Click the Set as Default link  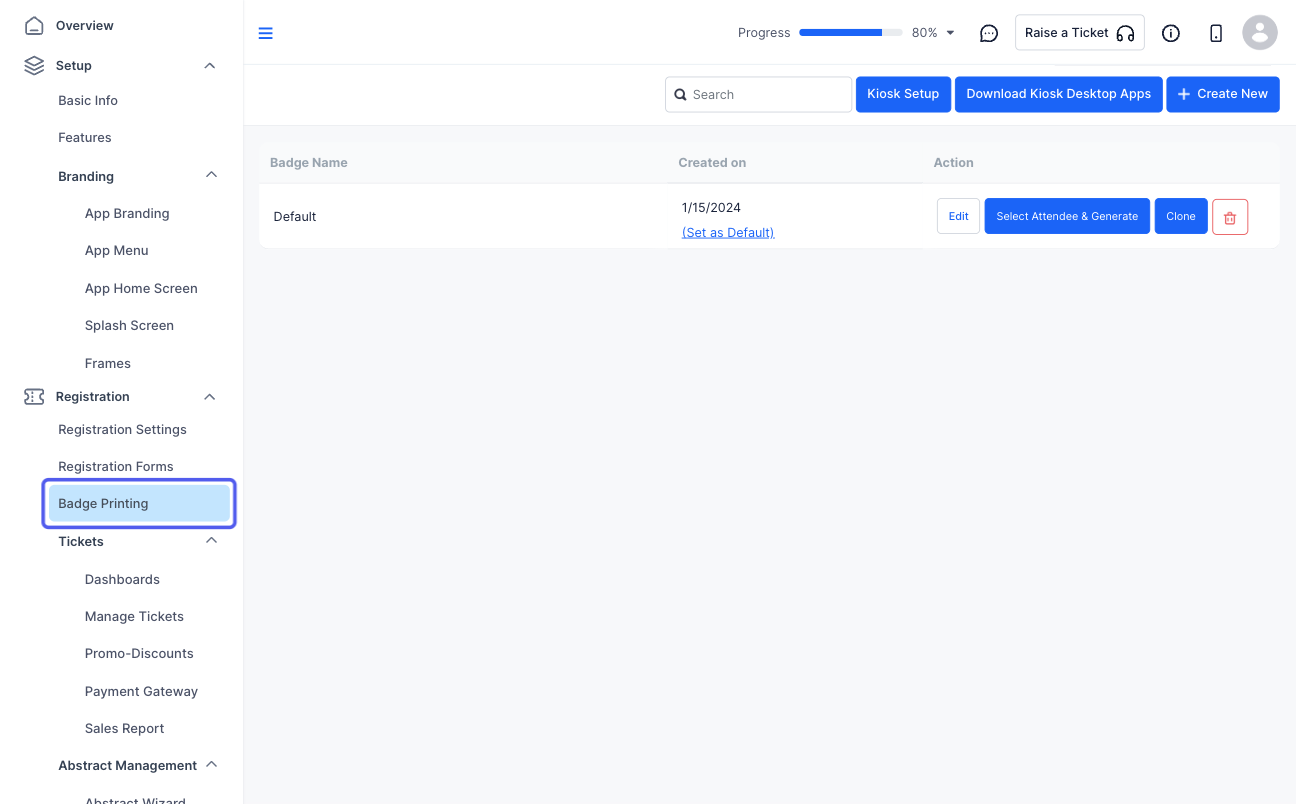[728, 233]
